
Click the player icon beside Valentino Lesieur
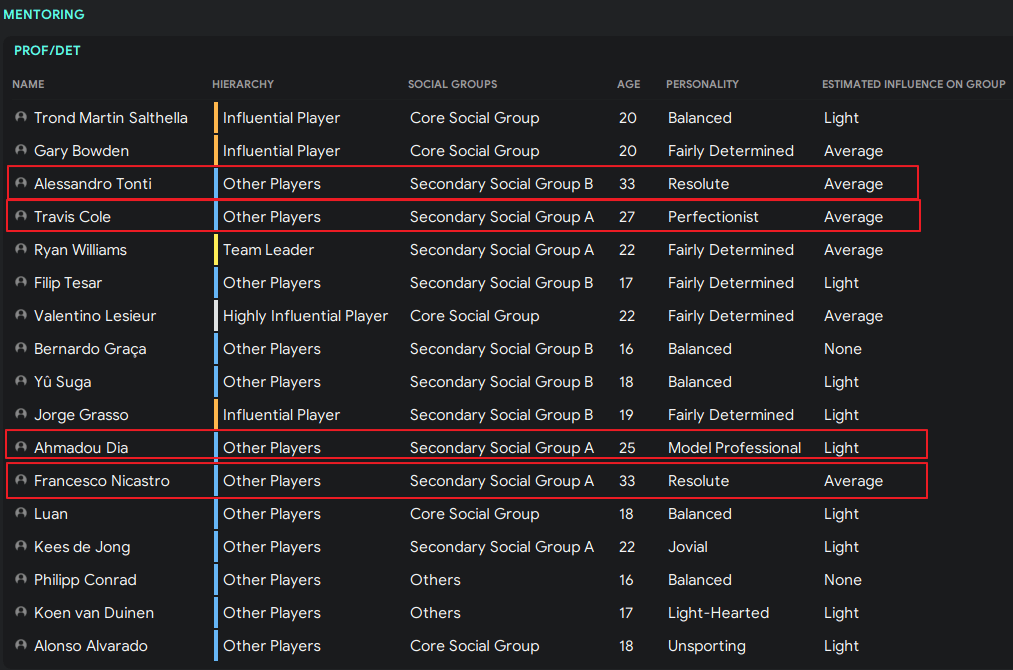[x=21, y=315]
